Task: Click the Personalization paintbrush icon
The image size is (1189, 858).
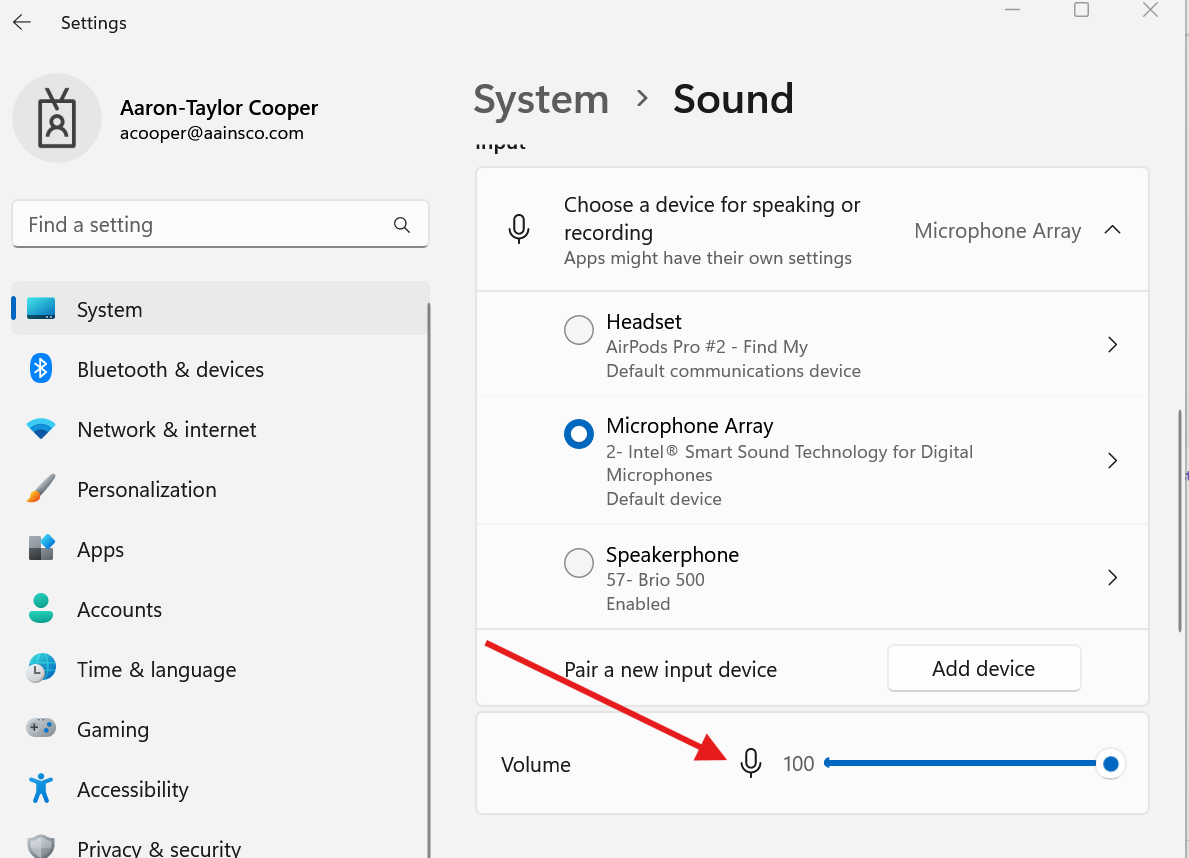Action: coord(41,490)
